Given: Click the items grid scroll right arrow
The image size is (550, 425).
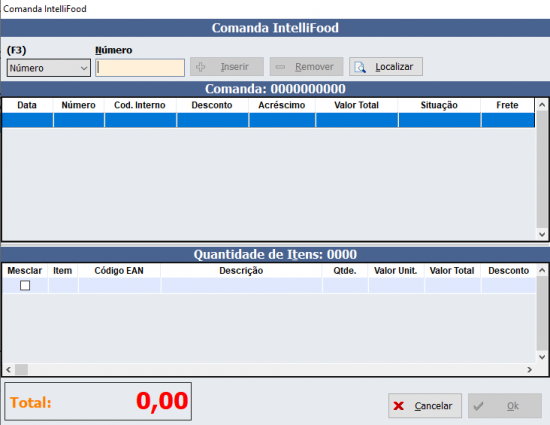Looking at the screenshot, I should (530, 370).
